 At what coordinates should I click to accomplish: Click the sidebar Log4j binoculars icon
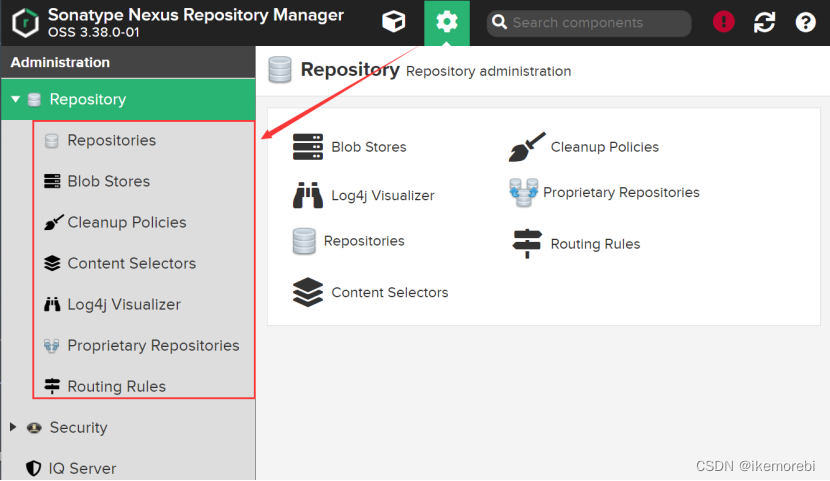click(52, 304)
